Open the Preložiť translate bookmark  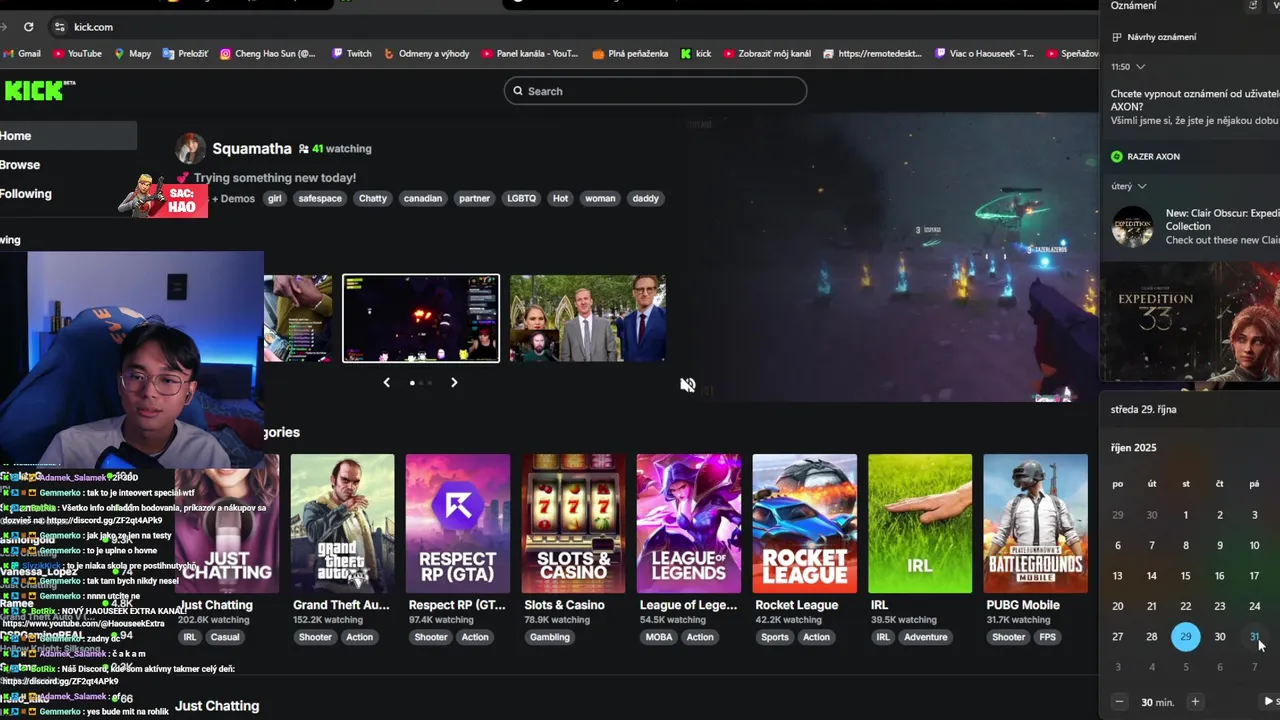point(185,54)
